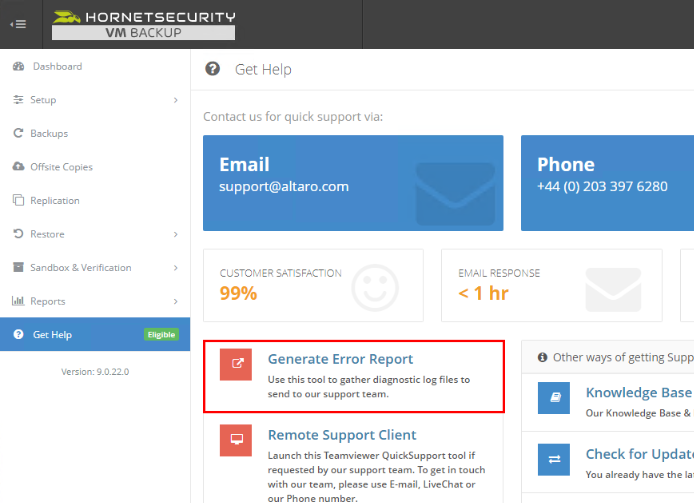Click the red Generate Error Report icon
Viewport: 694px width, 503px height.
click(x=236, y=364)
